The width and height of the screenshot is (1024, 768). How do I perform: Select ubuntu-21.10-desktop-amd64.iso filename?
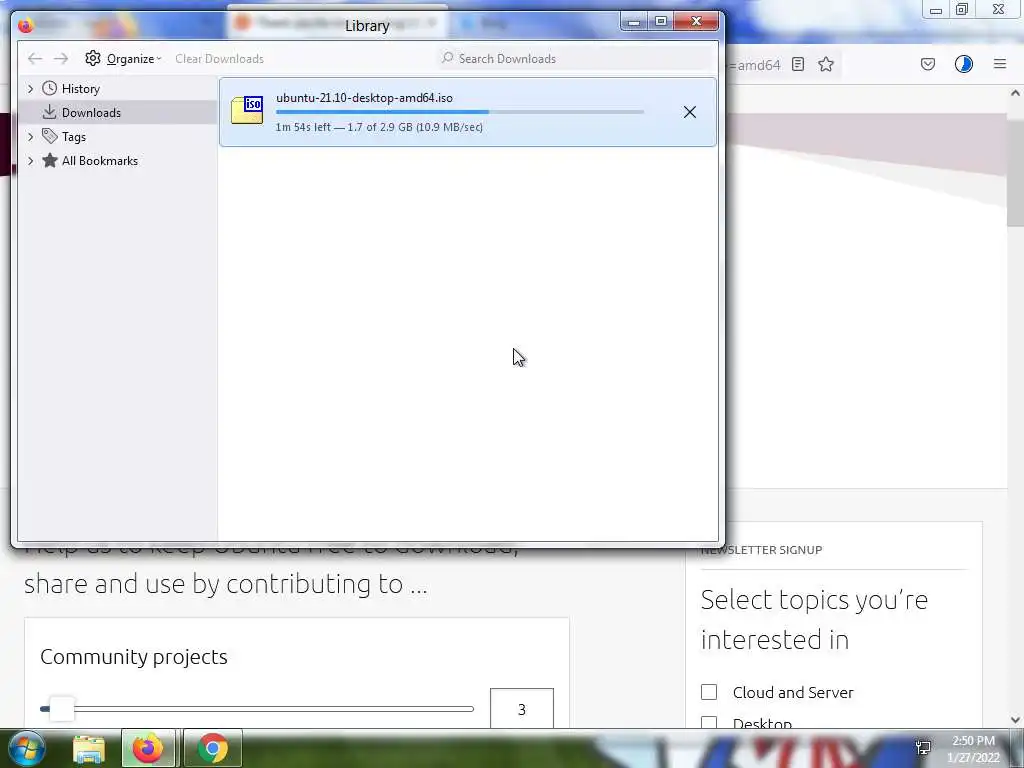pos(364,98)
